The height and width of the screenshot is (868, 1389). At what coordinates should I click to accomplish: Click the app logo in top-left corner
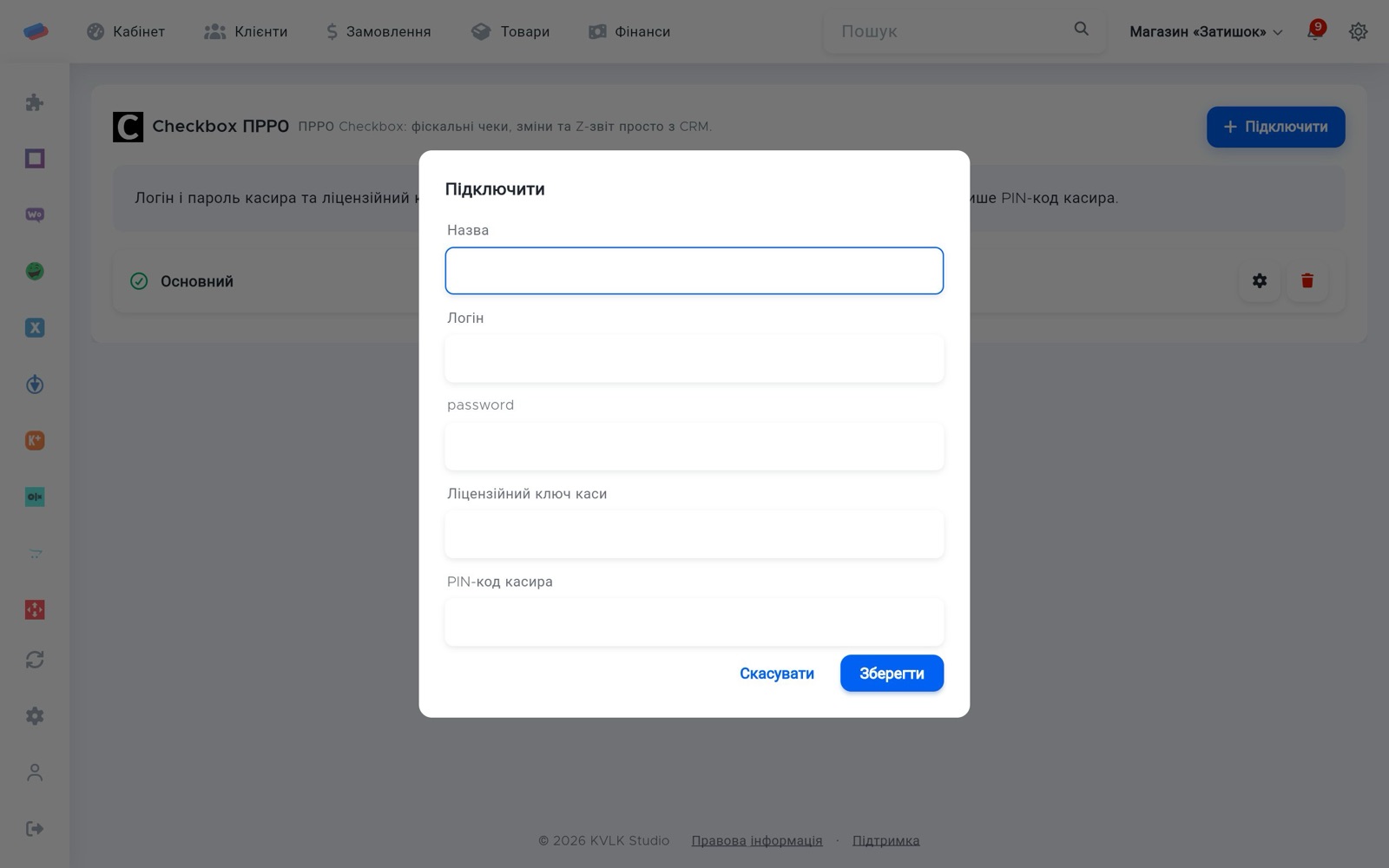click(36, 31)
